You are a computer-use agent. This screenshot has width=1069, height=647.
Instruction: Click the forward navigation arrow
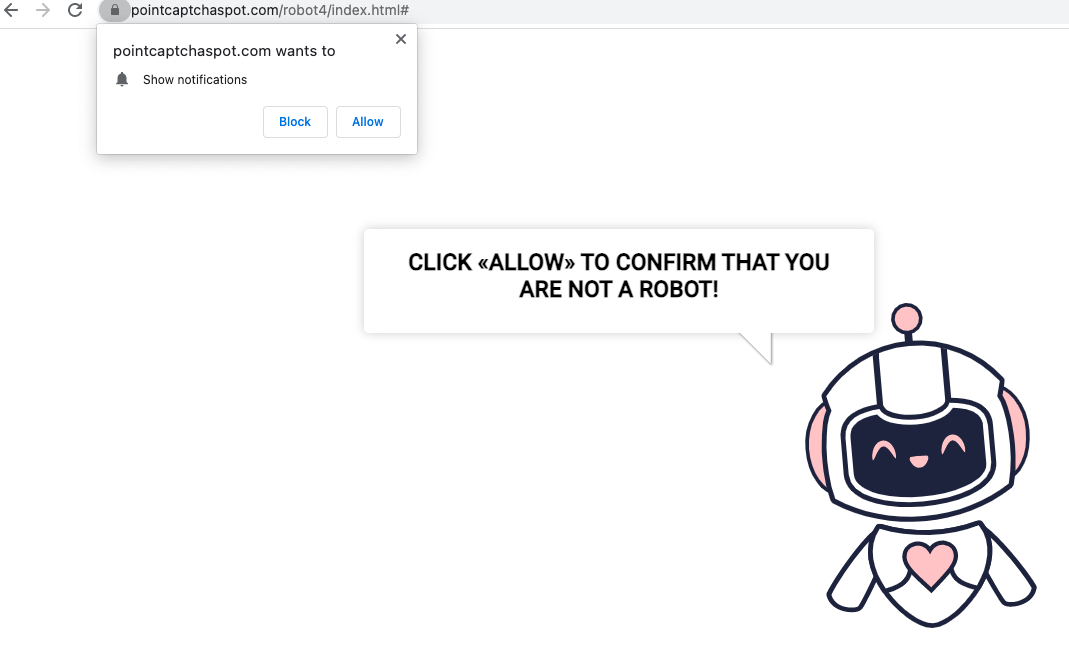43,10
